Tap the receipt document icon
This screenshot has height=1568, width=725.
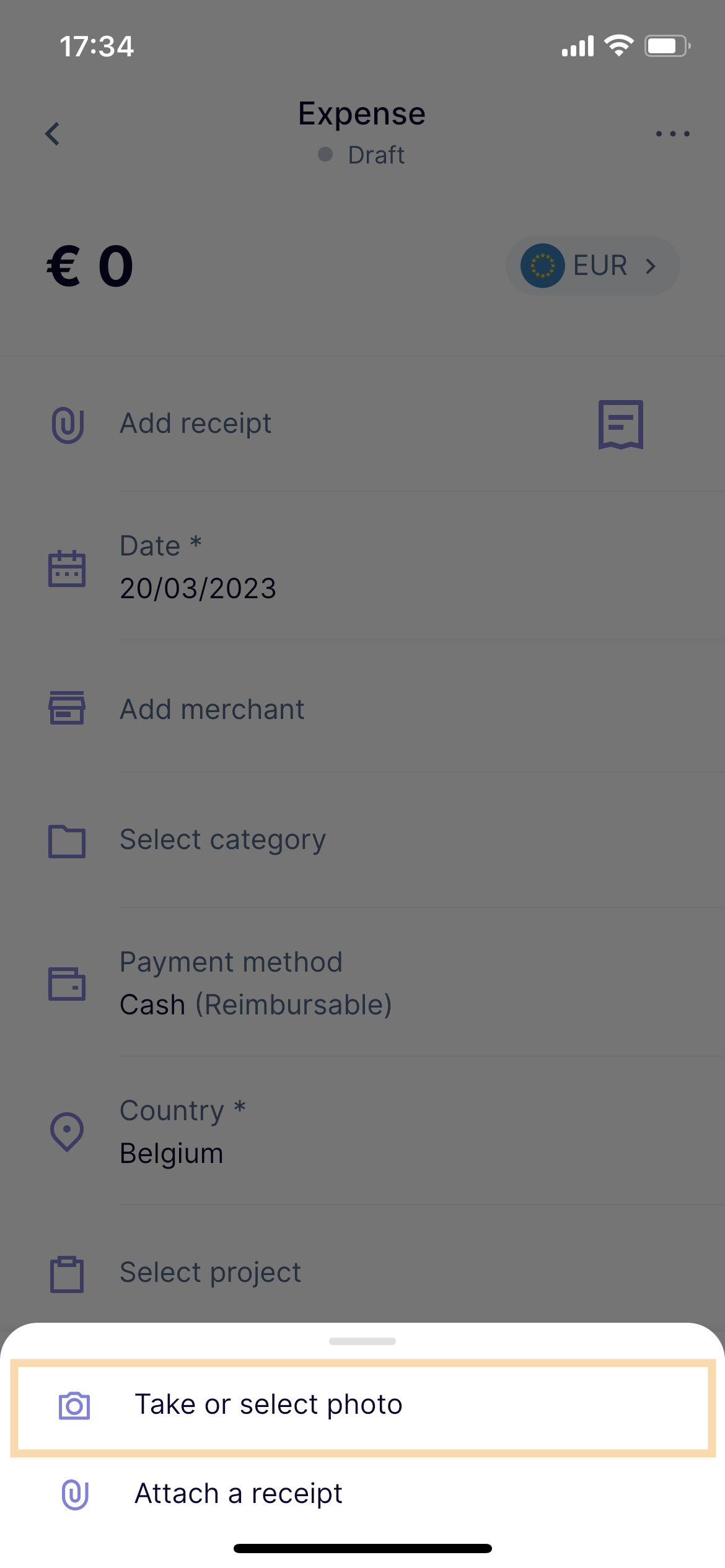(x=620, y=424)
